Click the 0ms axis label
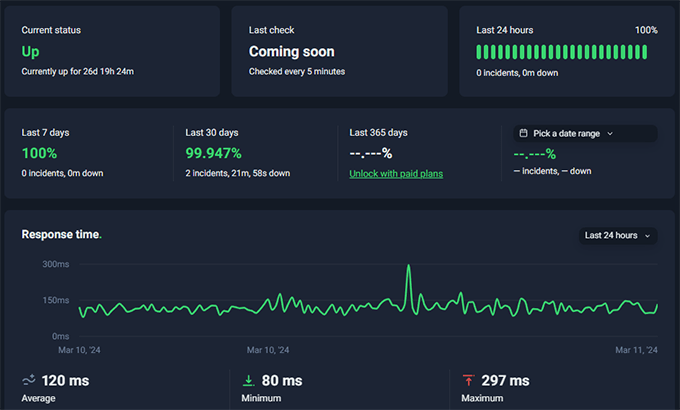The height and width of the screenshot is (410, 680). coord(60,336)
